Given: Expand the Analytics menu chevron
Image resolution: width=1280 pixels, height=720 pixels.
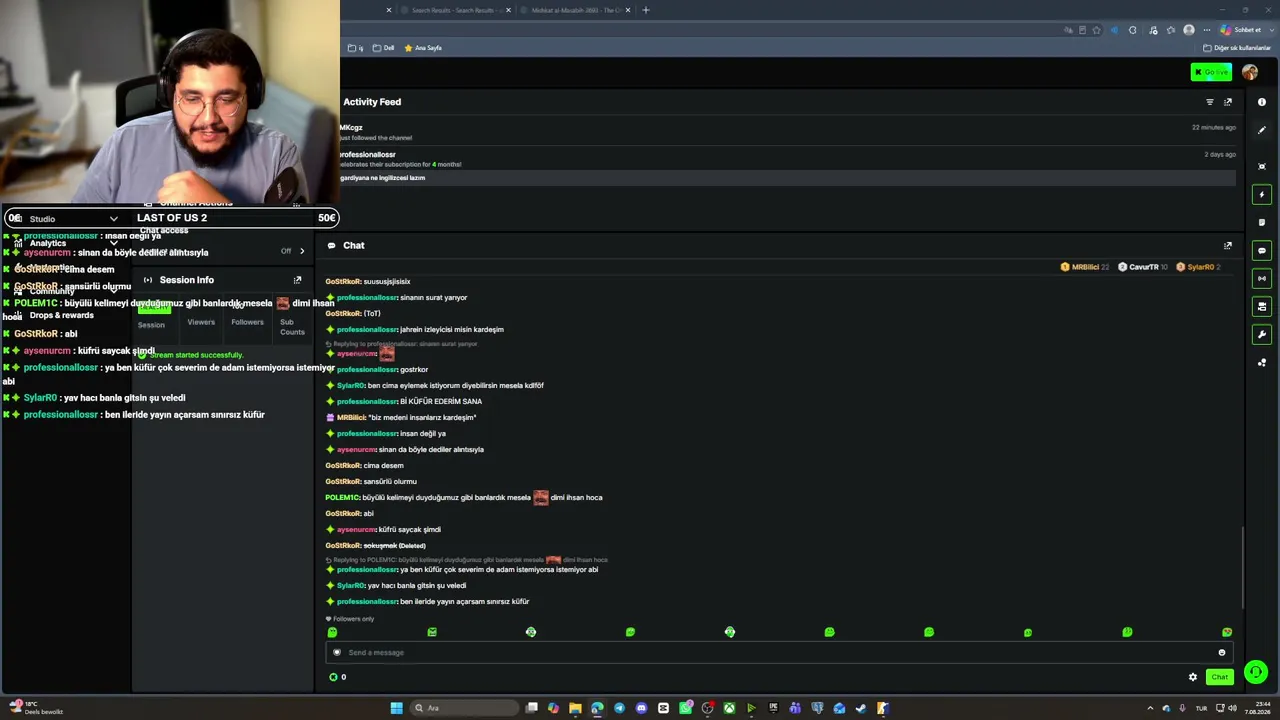Looking at the screenshot, I should pos(113,243).
